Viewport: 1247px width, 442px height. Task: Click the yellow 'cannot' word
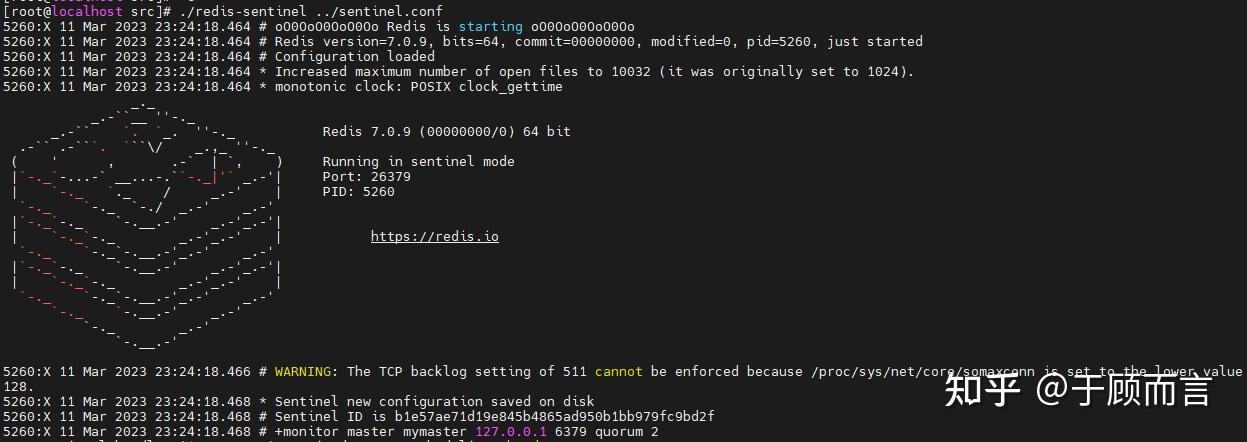click(618, 372)
